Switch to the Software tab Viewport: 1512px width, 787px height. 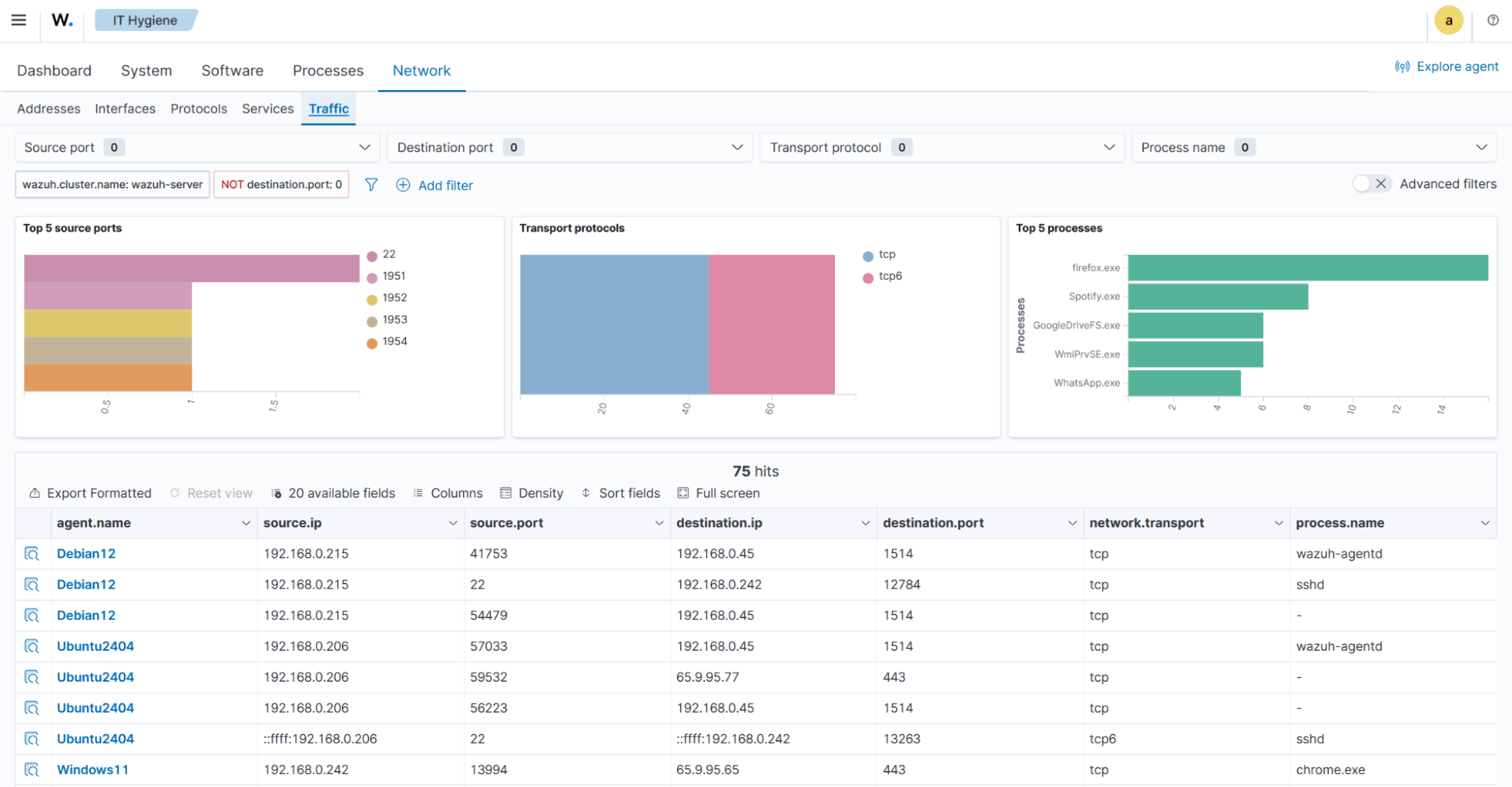click(232, 70)
